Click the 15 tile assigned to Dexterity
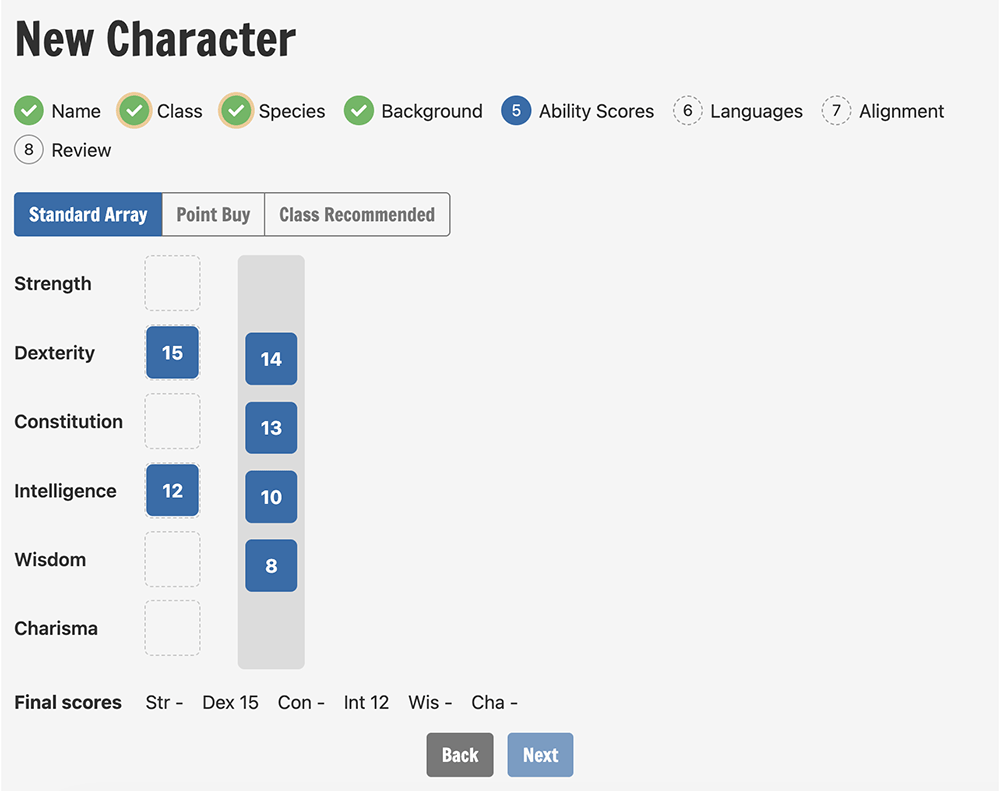This screenshot has height=791, width=1000. 172,352
